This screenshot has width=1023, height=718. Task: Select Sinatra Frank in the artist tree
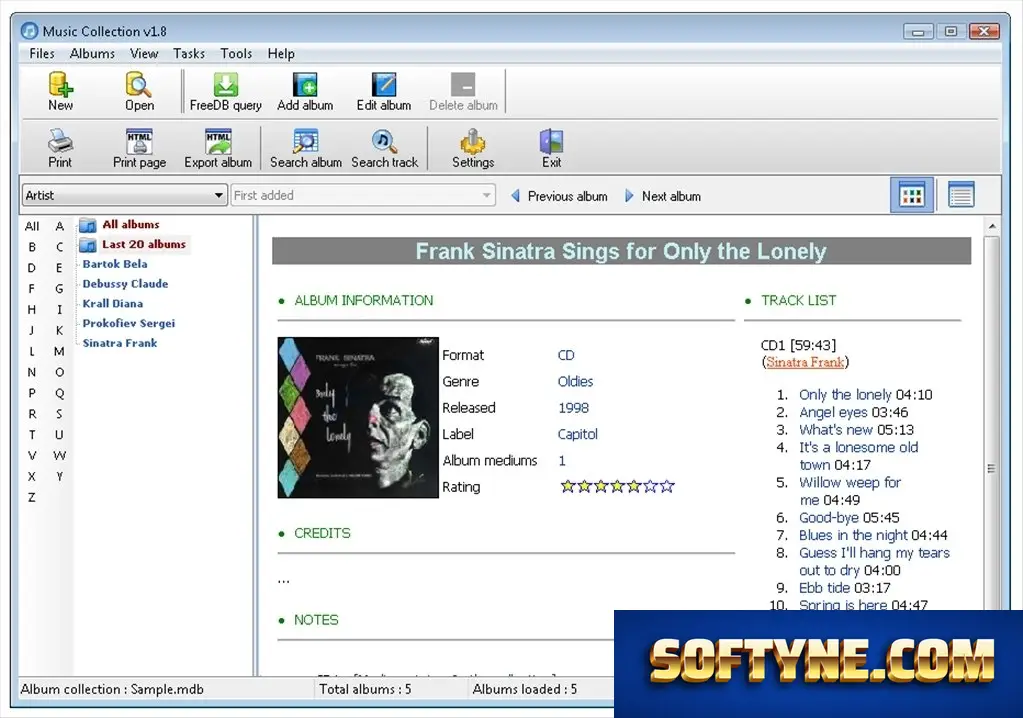[120, 343]
